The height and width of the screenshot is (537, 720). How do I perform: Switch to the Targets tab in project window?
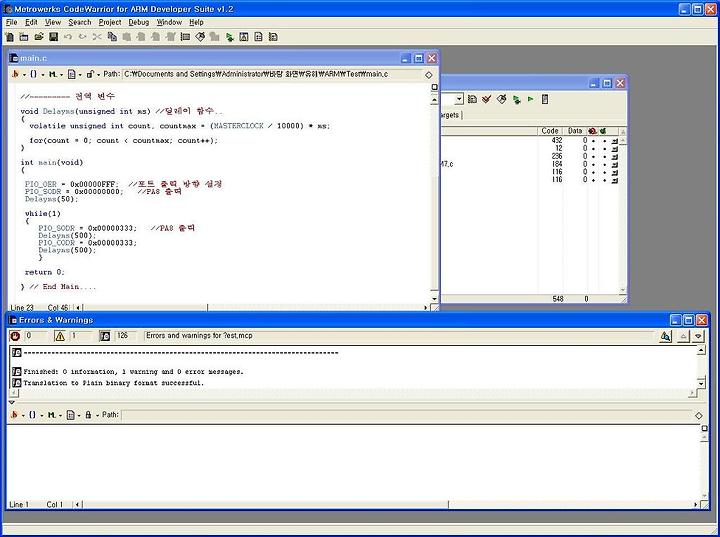pos(450,115)
